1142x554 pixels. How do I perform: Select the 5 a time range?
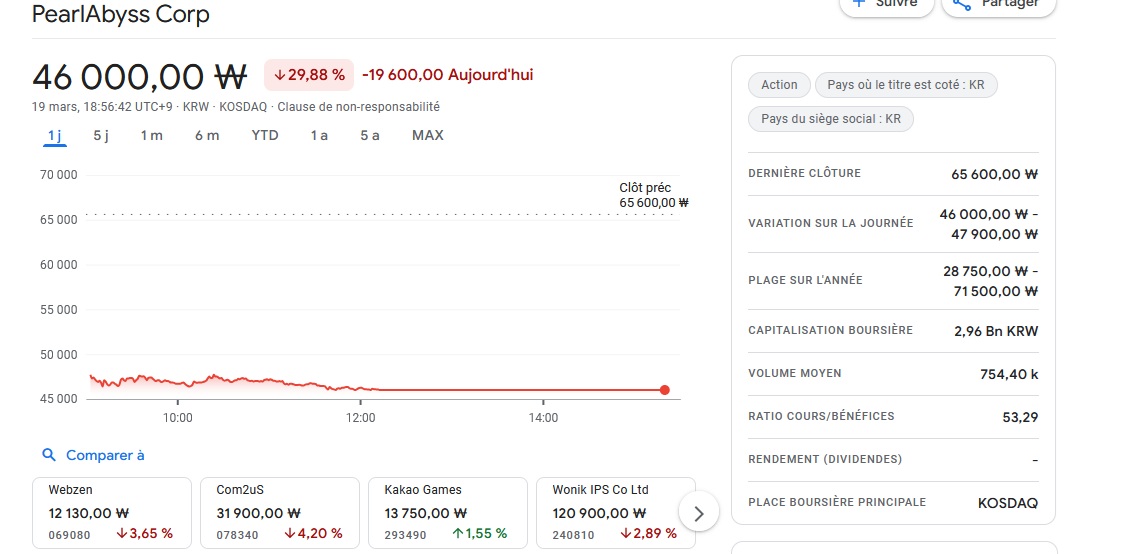(x=370, y=135)
